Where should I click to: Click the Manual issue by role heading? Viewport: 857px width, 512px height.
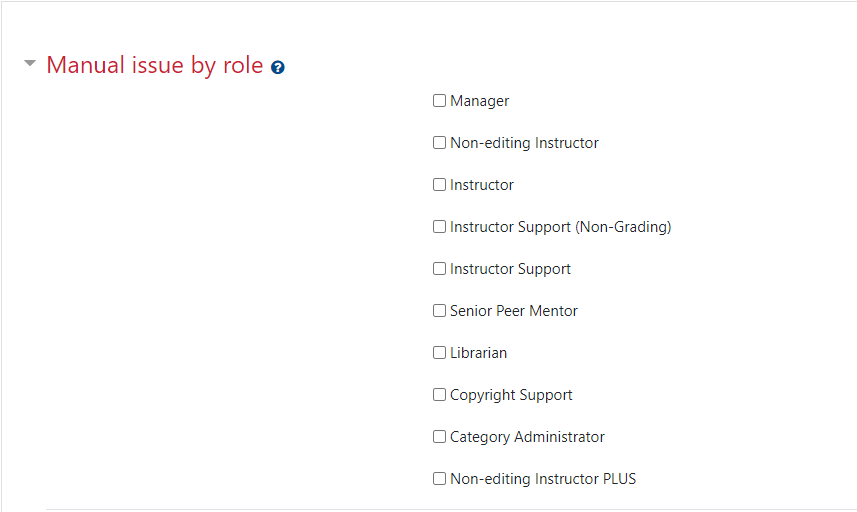pos(155,65)
